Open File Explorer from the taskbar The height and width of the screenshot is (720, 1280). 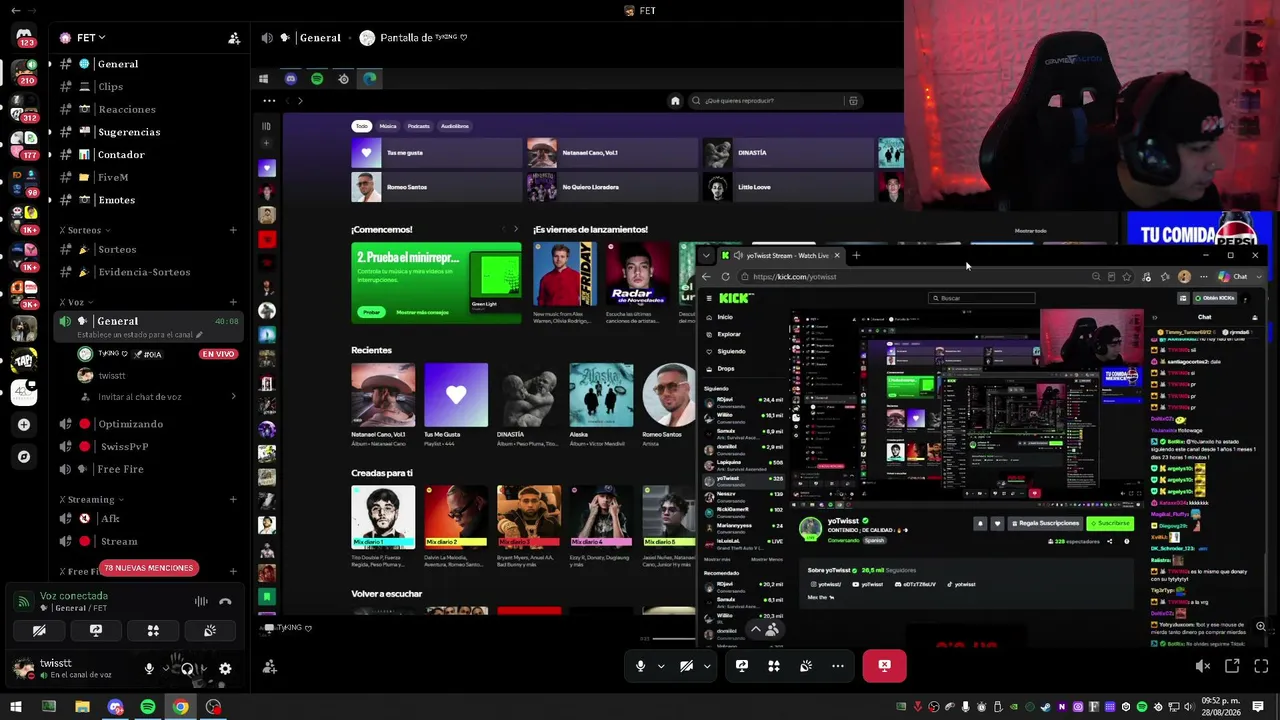coord(82,707)
